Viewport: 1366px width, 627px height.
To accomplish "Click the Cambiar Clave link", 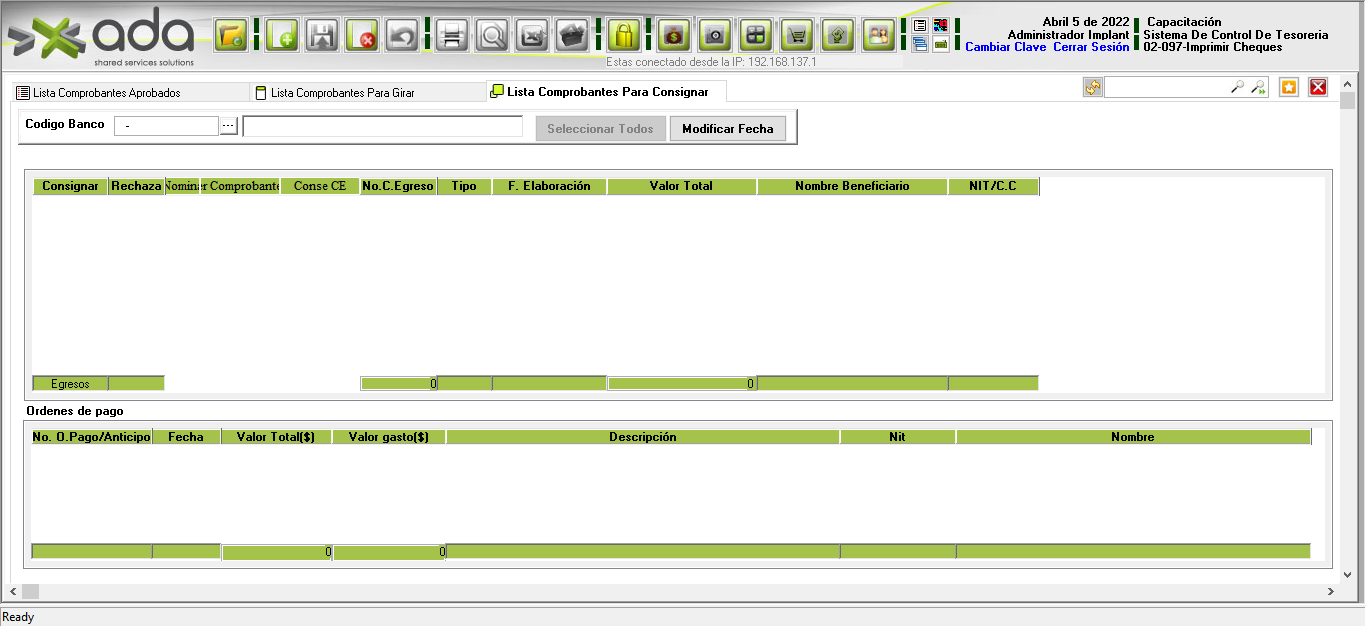I will [1006, 47].
